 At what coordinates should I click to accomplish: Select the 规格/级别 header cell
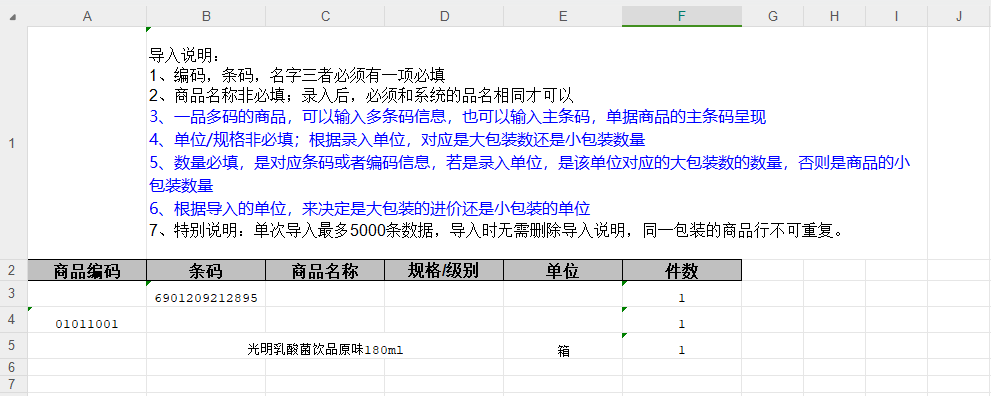[444, 270]
